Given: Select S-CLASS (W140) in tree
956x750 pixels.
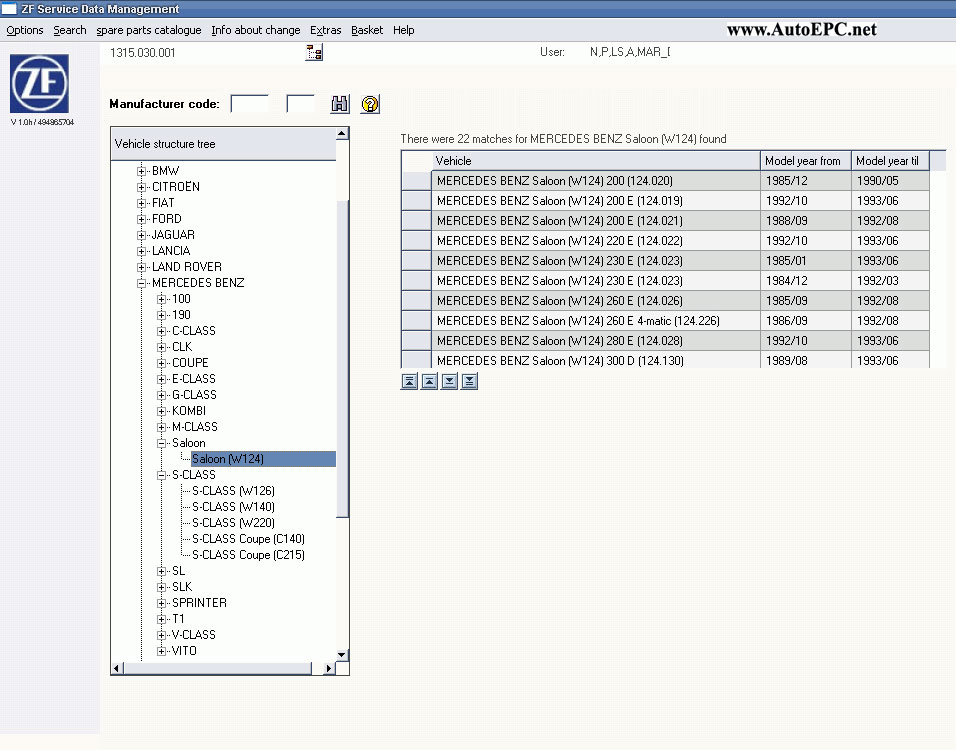Looking at the screenshot, I should (x=233, y=507).
